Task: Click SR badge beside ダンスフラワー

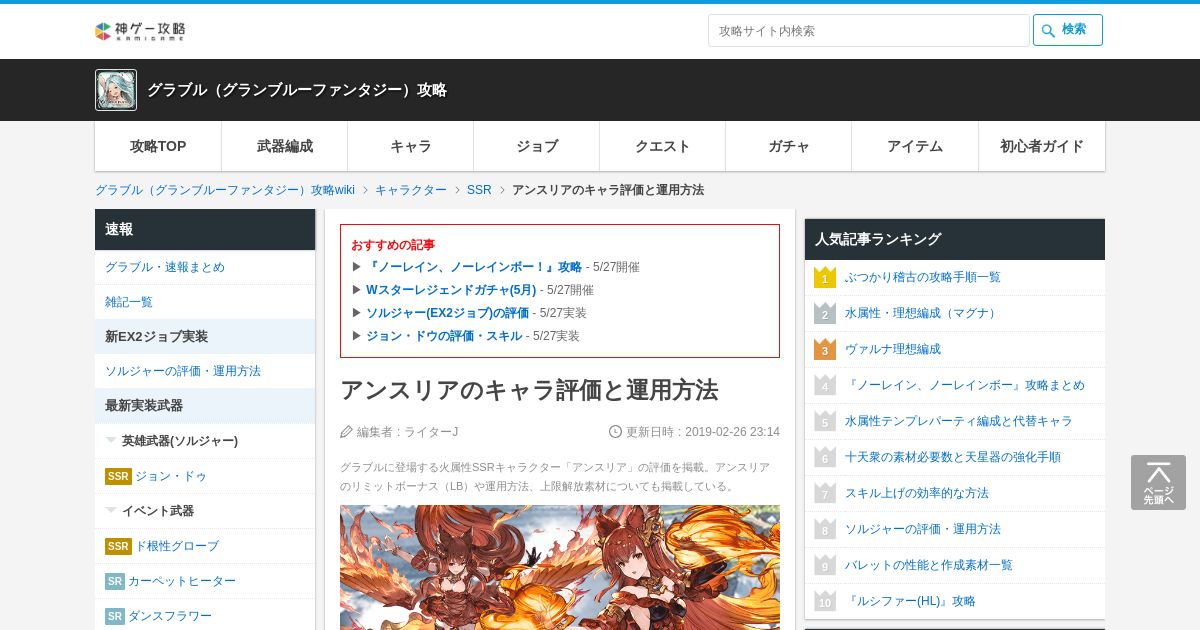Action: [115, 616]
